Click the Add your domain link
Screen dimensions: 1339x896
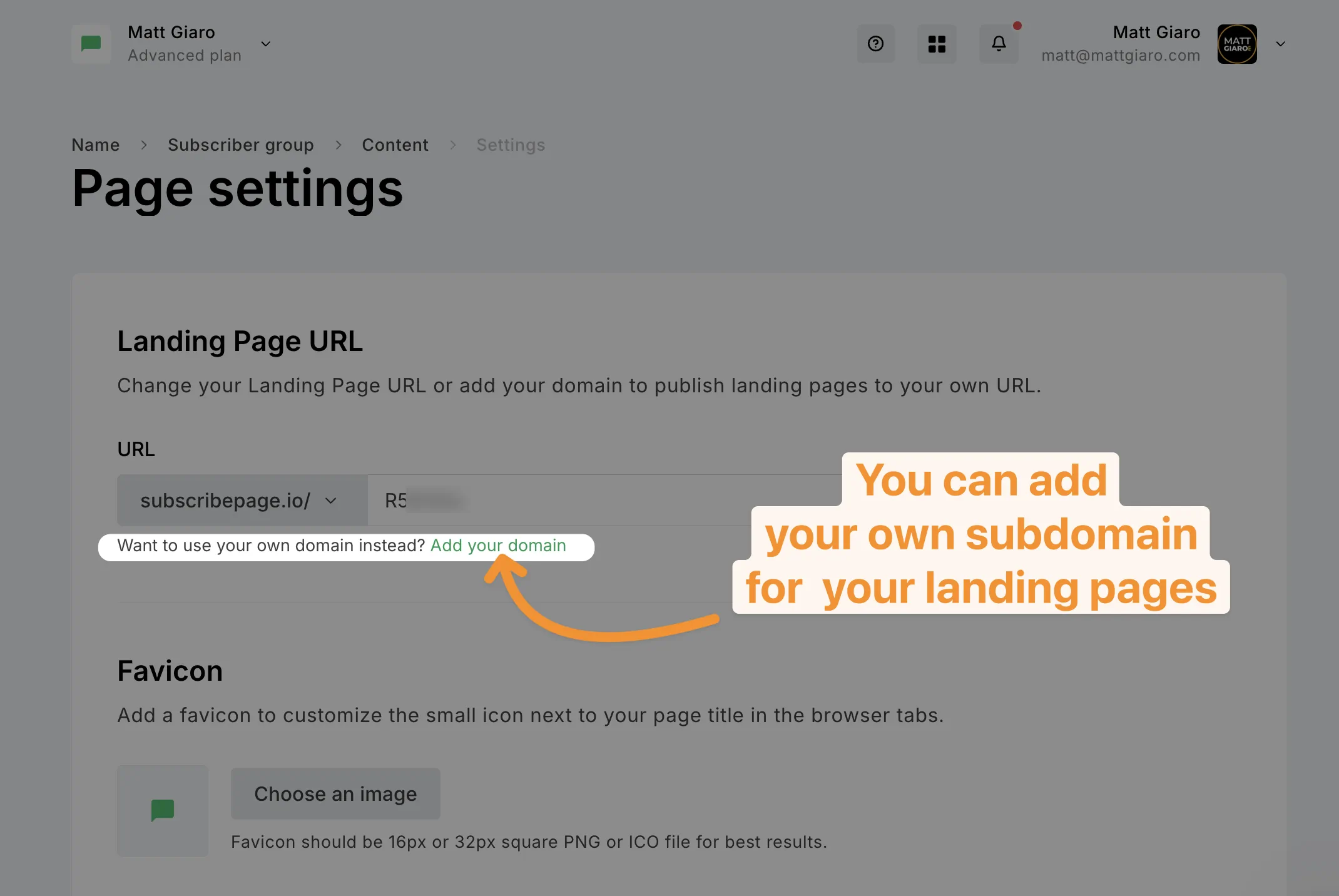498,546
